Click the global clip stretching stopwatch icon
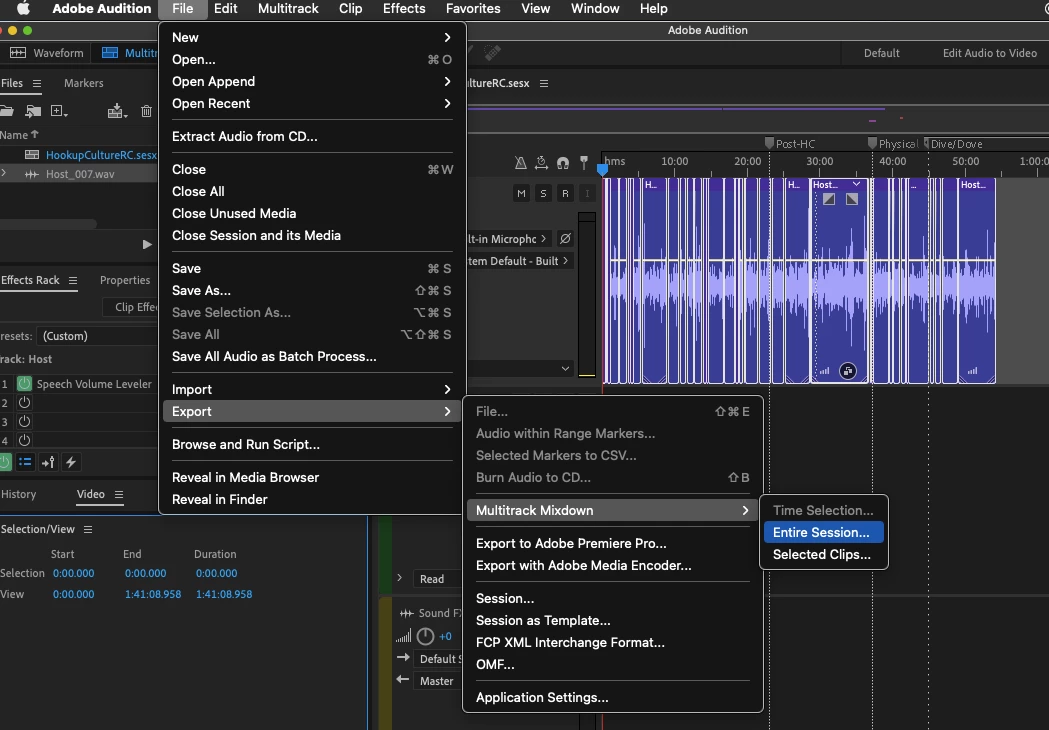Image resolution: width=1049 pixels, height=730 pixels. 541,163
